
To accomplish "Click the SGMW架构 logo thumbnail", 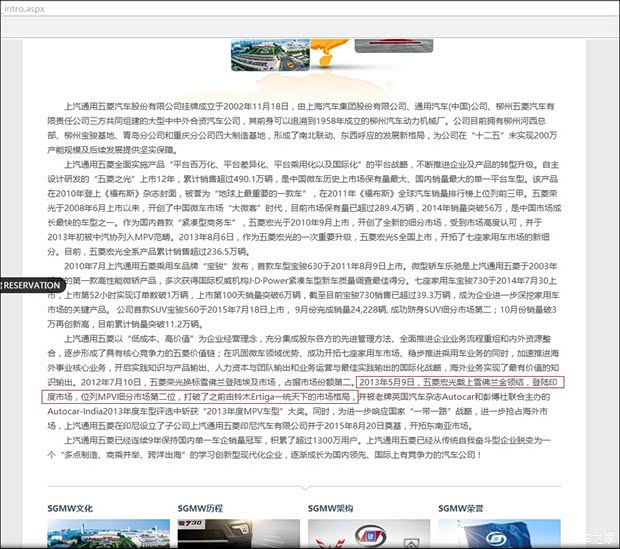I will click(369, 534).
